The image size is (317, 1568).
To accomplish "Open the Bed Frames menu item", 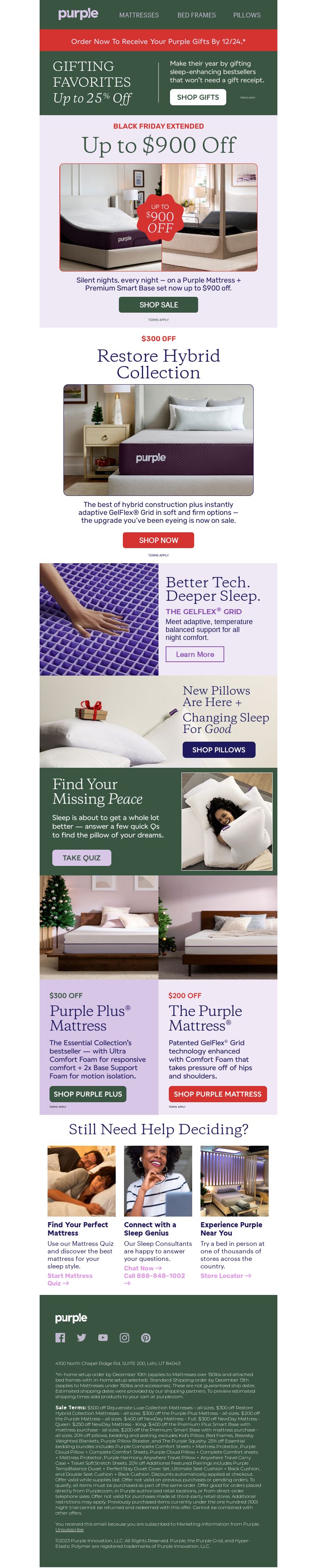I will [196, 15].
